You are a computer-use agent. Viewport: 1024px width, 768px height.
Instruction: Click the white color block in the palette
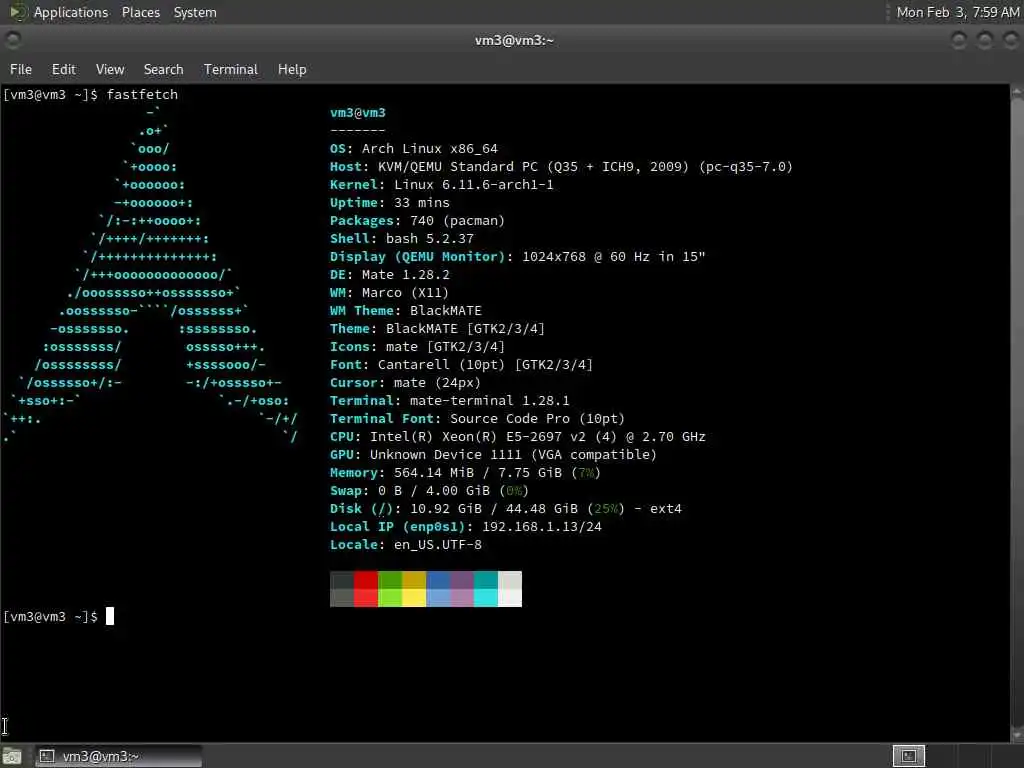pyautogui.click(x=510, y=589)
